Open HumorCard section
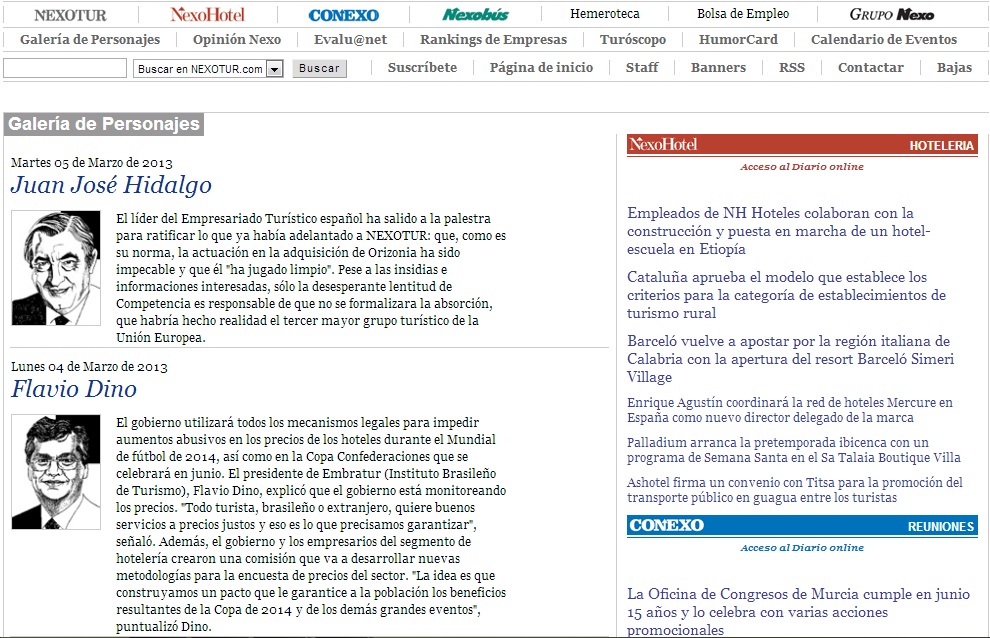The image size is (990, 638). [738, 40]
